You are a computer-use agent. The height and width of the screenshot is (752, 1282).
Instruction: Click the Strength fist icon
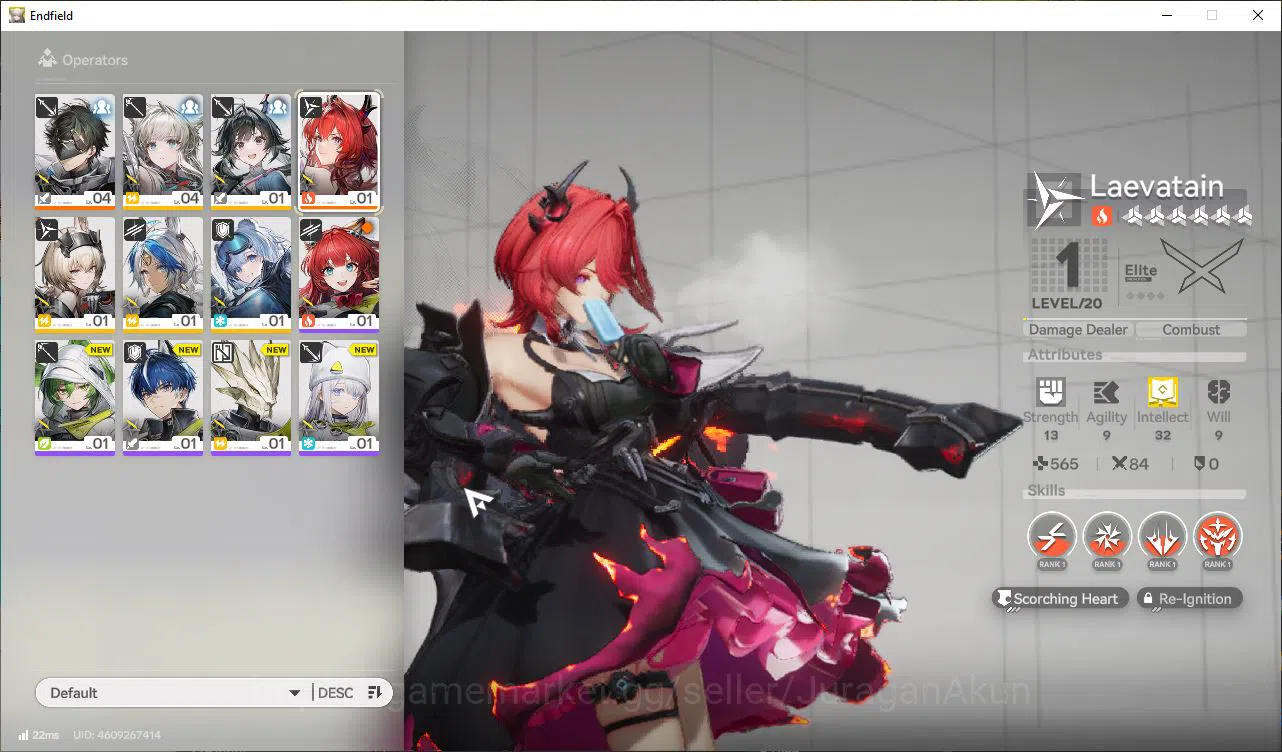point(1050,392)
